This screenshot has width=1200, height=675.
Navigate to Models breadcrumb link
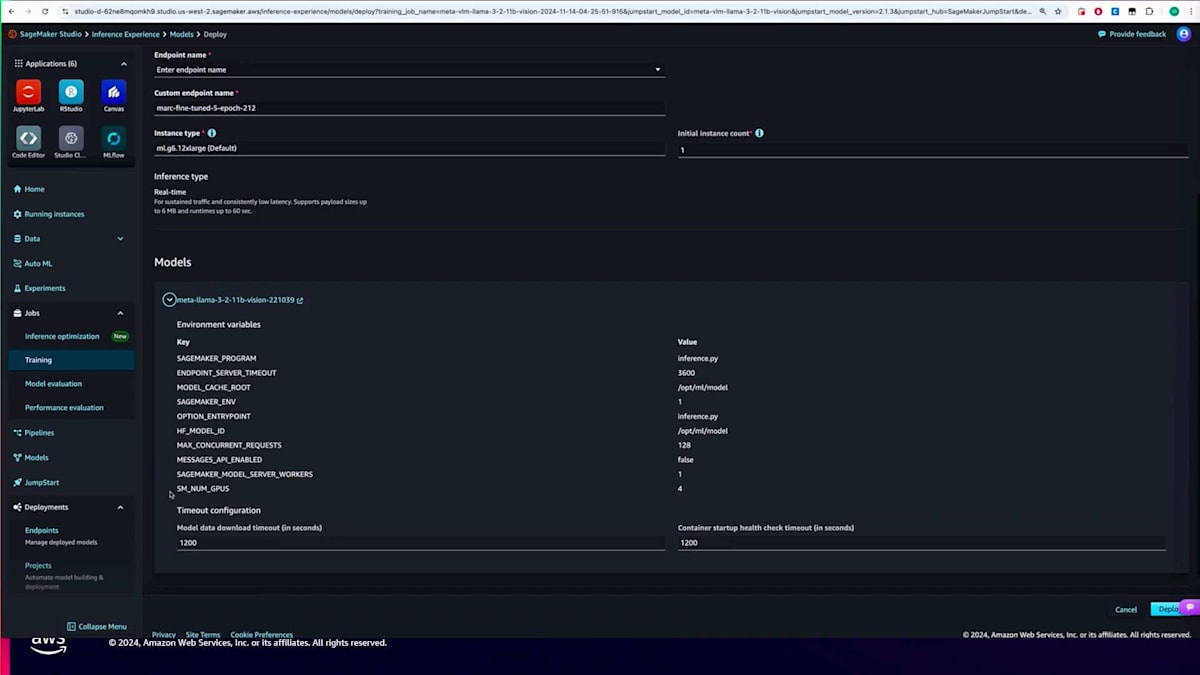(x=181, y=34)
